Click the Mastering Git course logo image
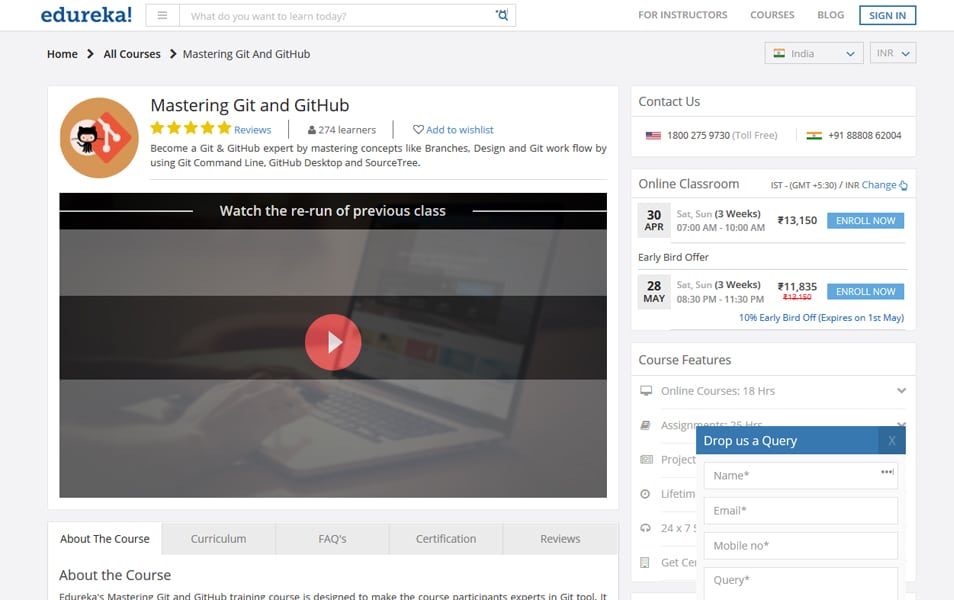The height and width of the screenshot is (600, 954). coord(99,138)
